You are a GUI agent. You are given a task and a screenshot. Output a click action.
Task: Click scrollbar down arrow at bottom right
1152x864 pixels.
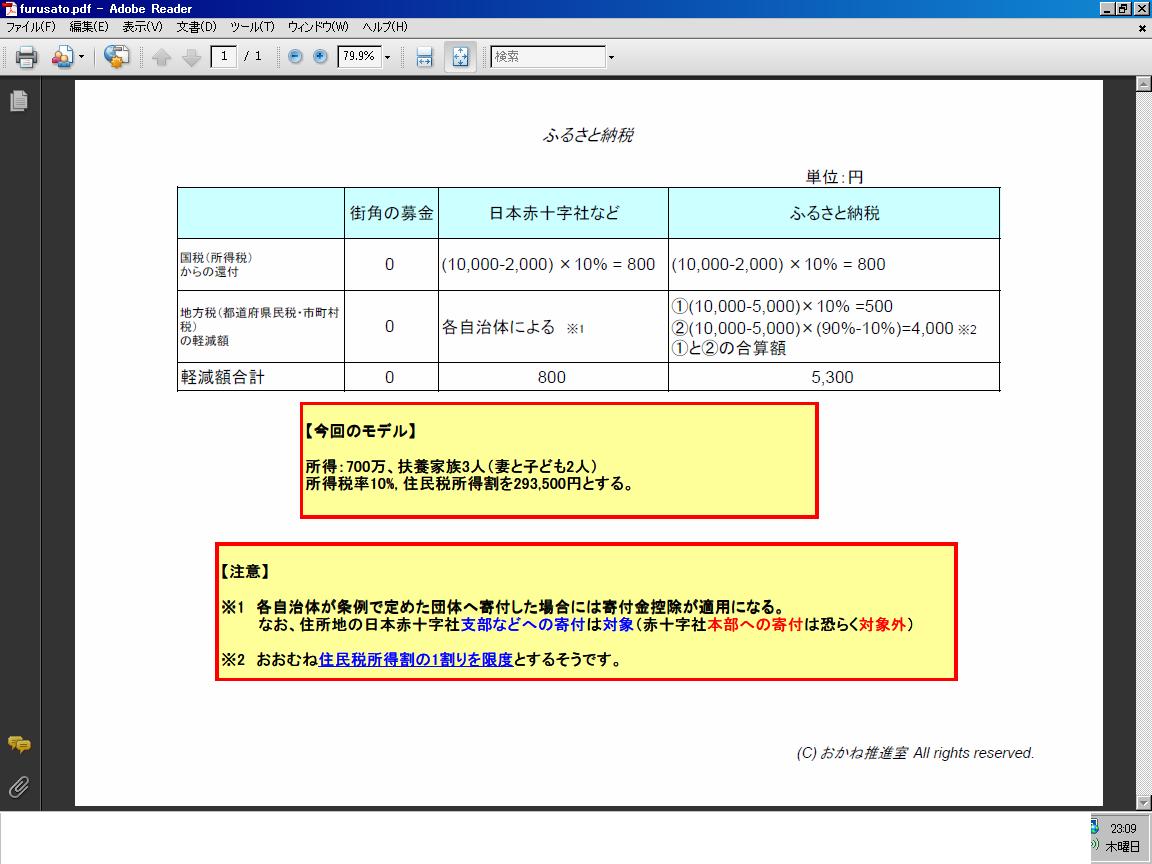1143,802
